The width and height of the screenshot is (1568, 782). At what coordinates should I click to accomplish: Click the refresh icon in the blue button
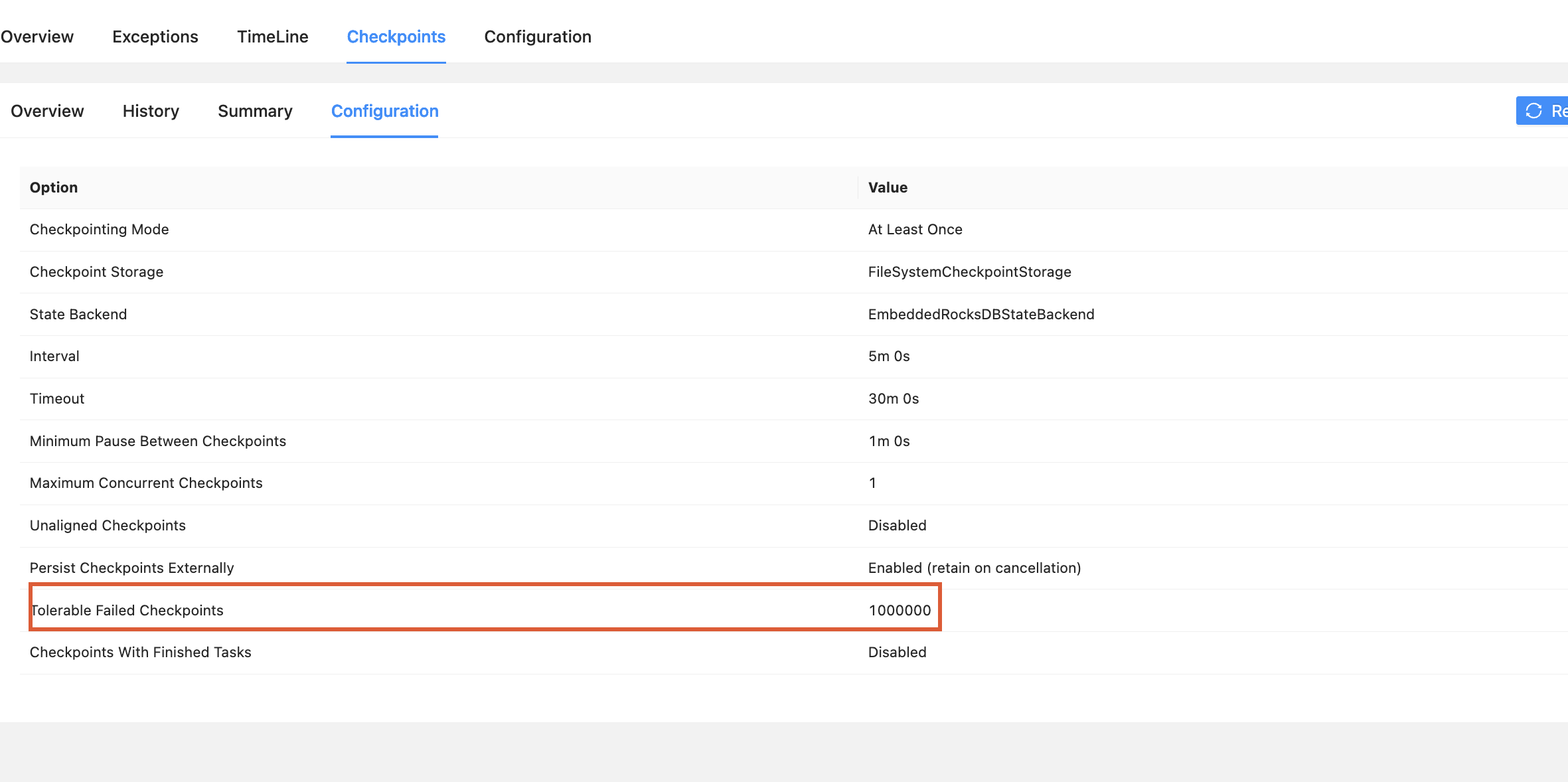[x=1533, y=111]
